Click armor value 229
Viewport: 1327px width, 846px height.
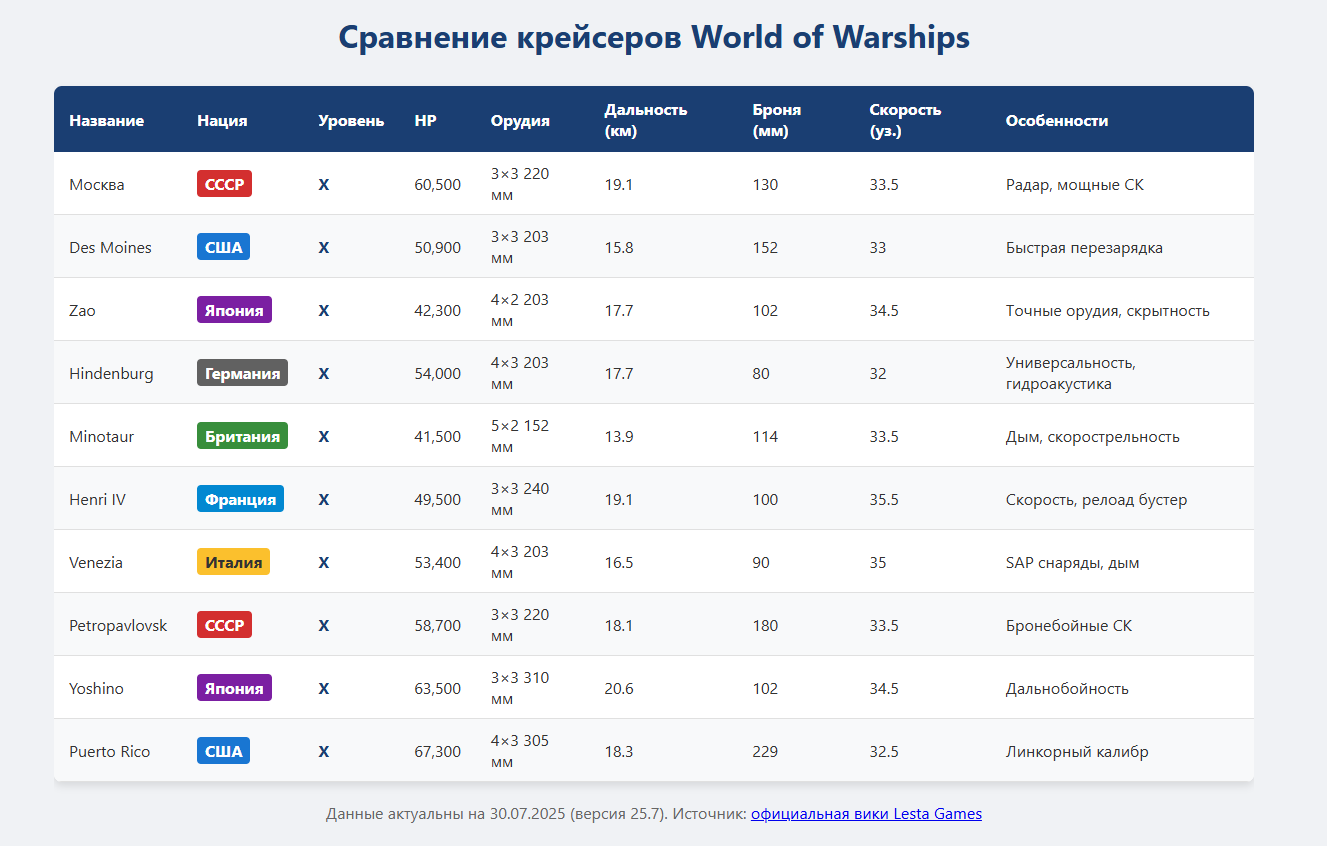(x=765, y=751)
